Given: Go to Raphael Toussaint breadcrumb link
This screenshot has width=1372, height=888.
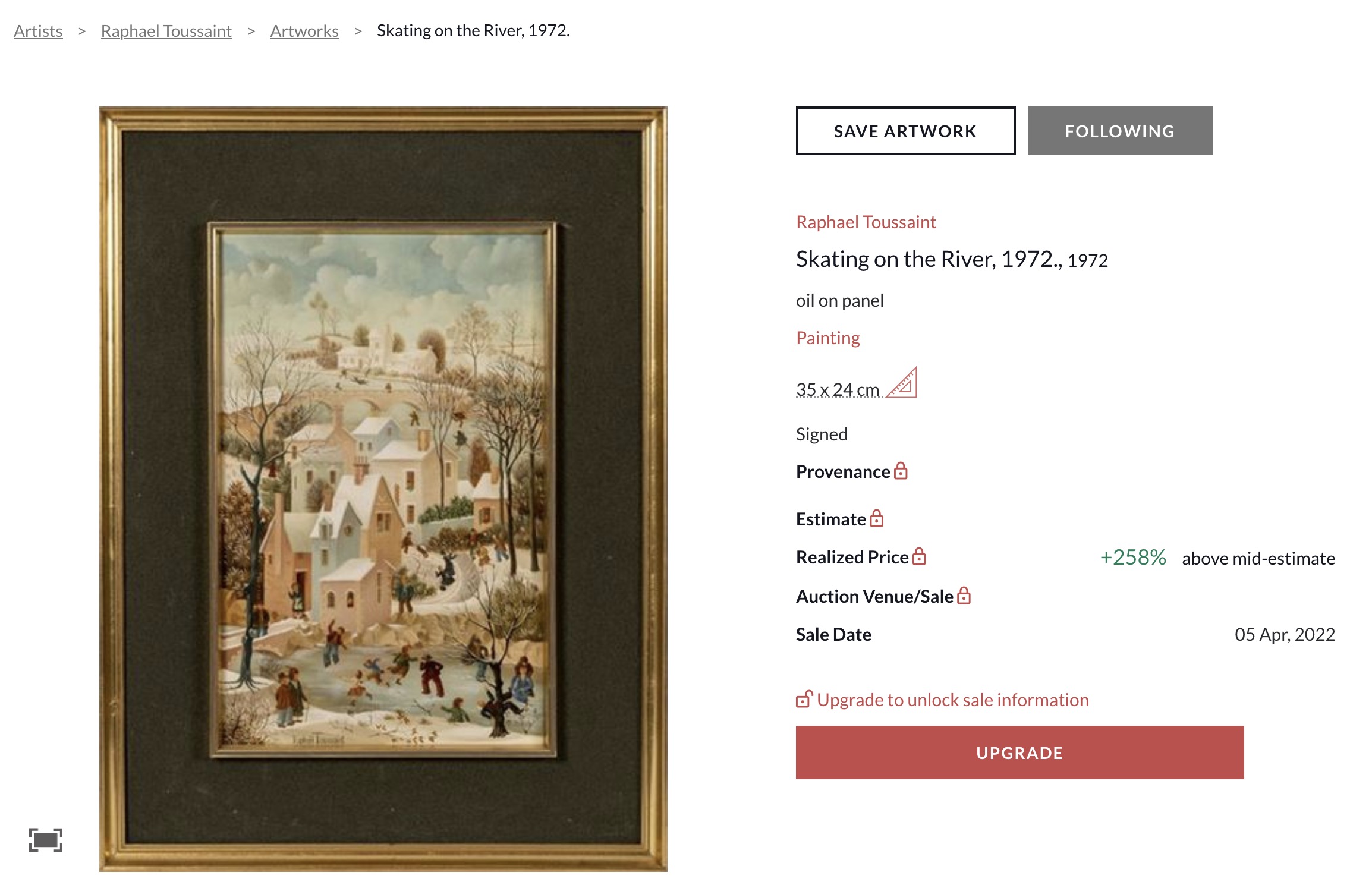Looking at the screenshot, I should 166,31.
